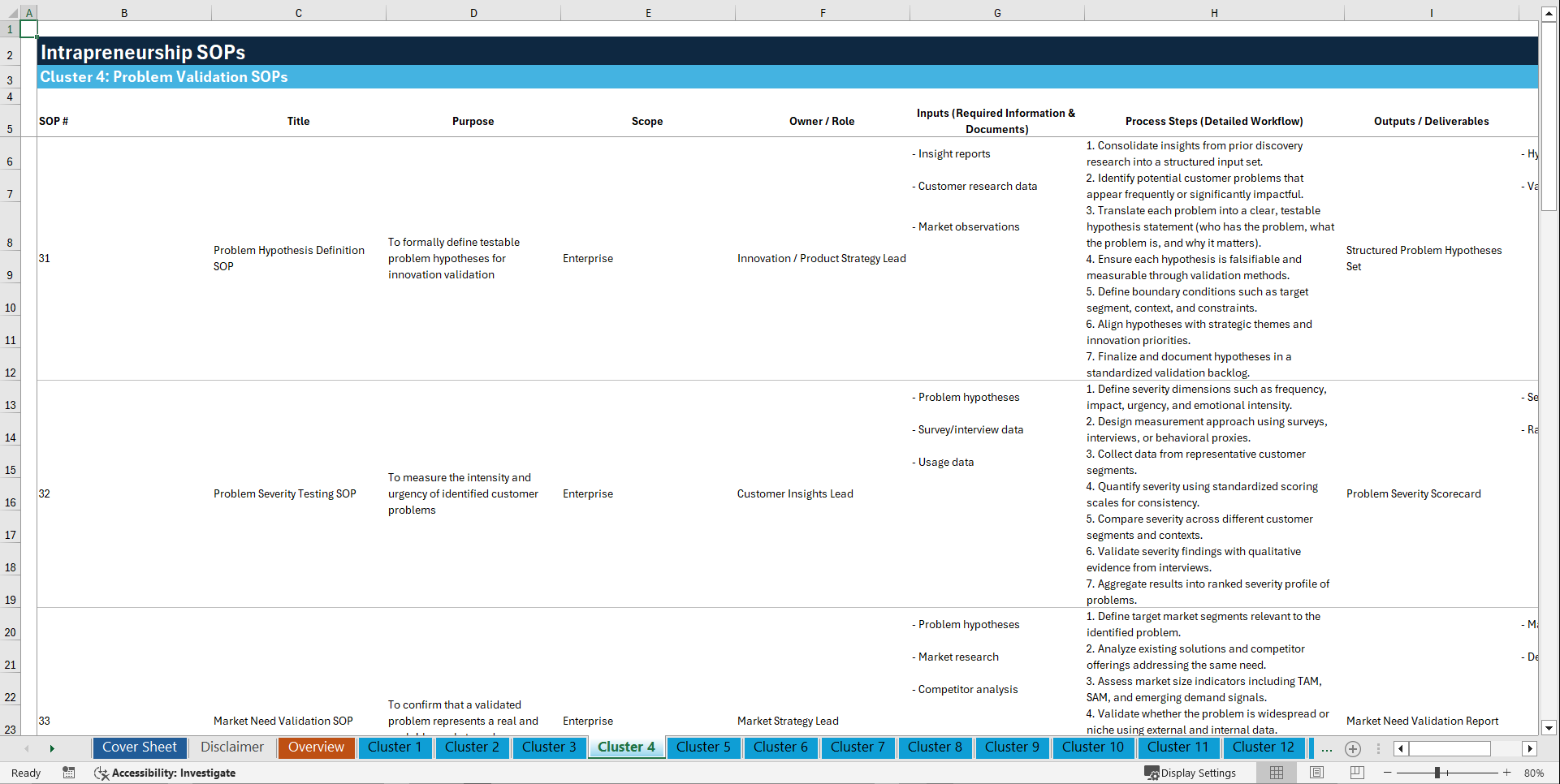
Task: Open the Cluster 12 sheet
Action: point(1264,747)
